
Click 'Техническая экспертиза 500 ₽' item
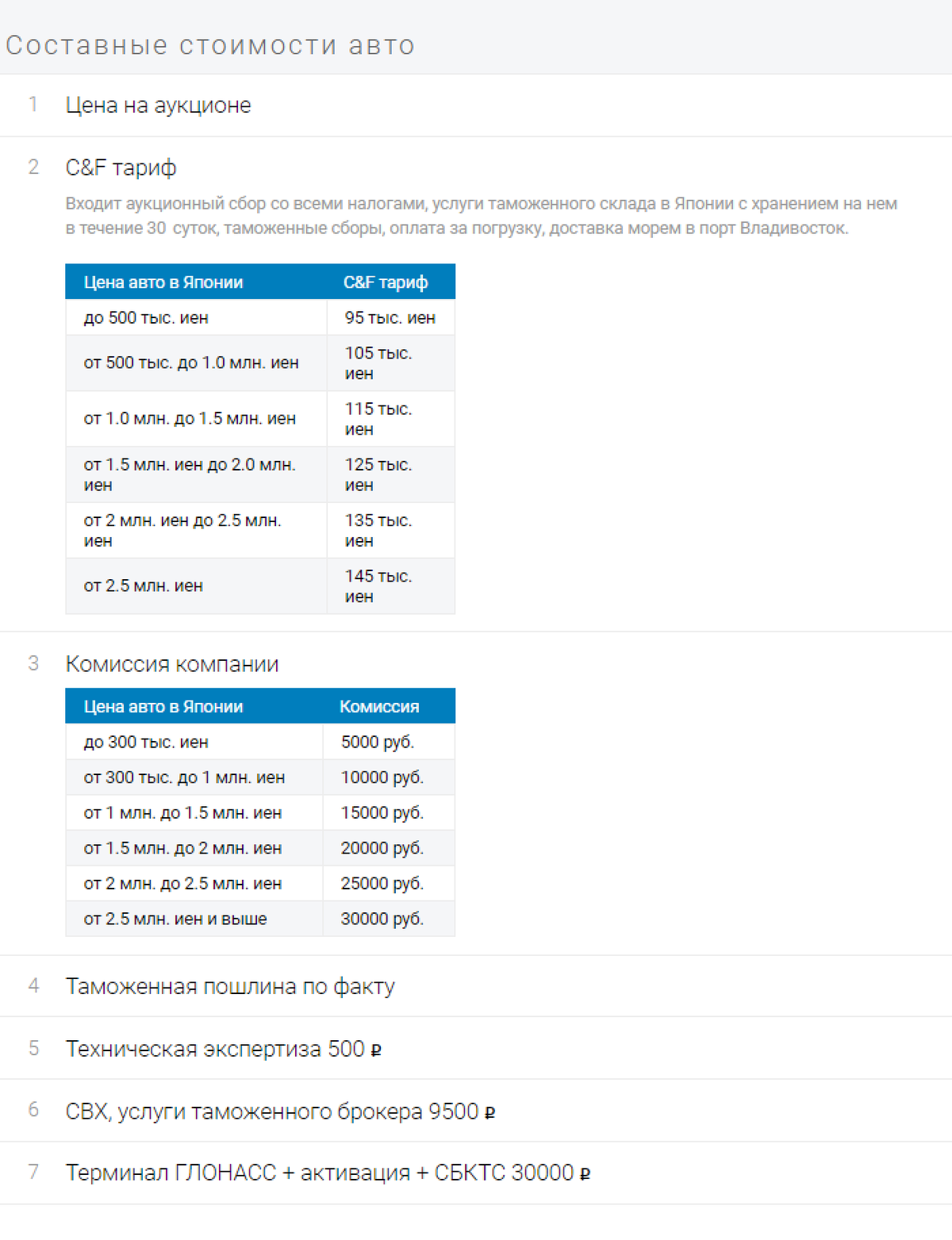tap(224, 1049)
